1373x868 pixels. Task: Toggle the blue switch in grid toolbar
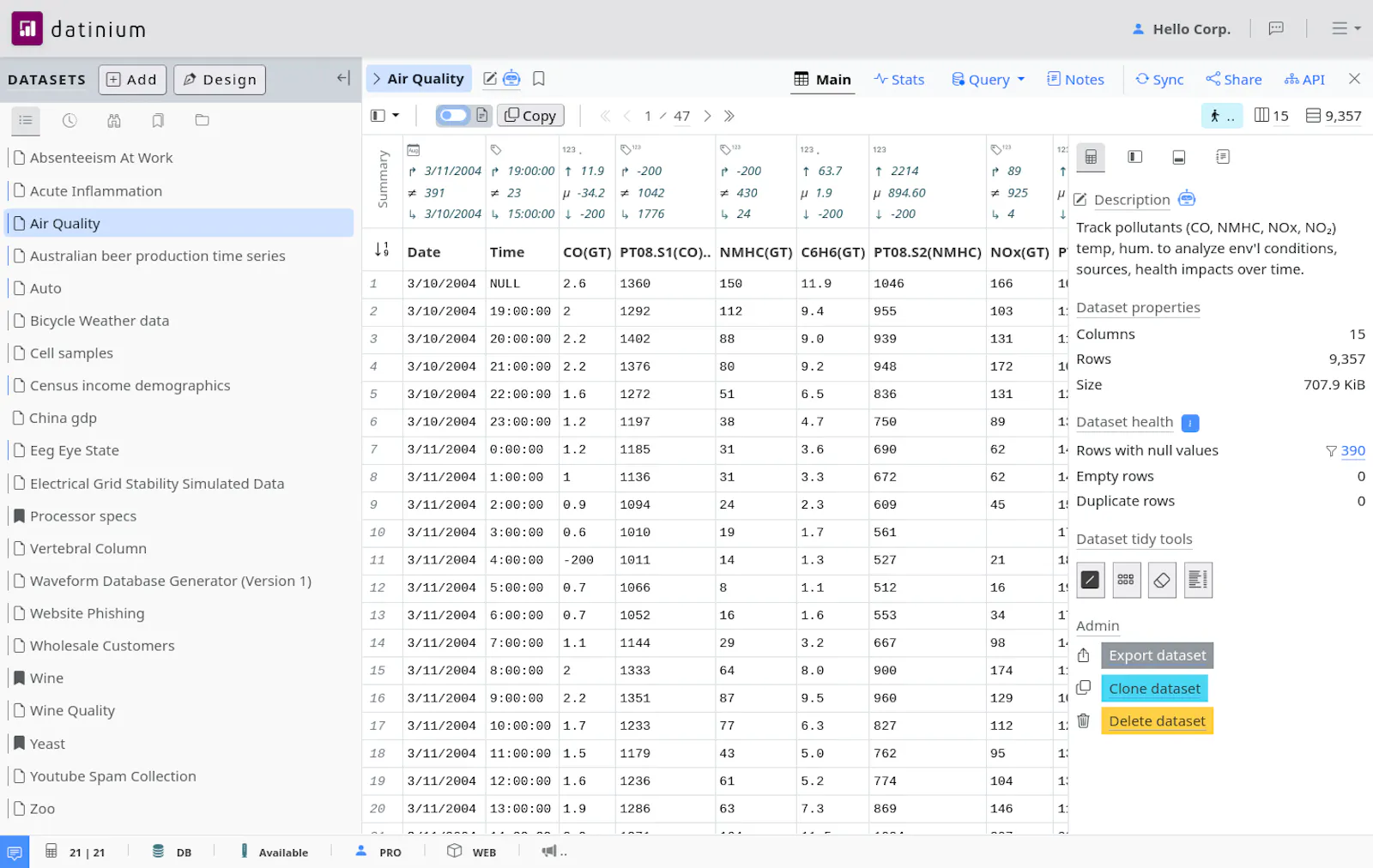click(x=453, y=115)
